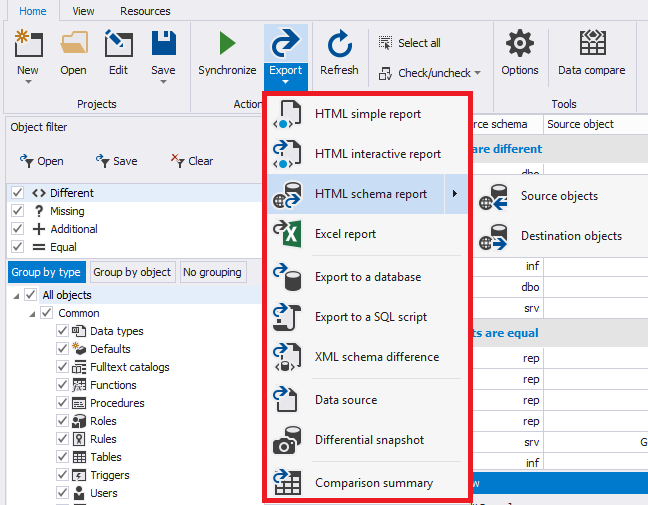The width and height of the screenshot is (648, 505).
Task: Open the New button dropdown arrow
Action: 28,82
